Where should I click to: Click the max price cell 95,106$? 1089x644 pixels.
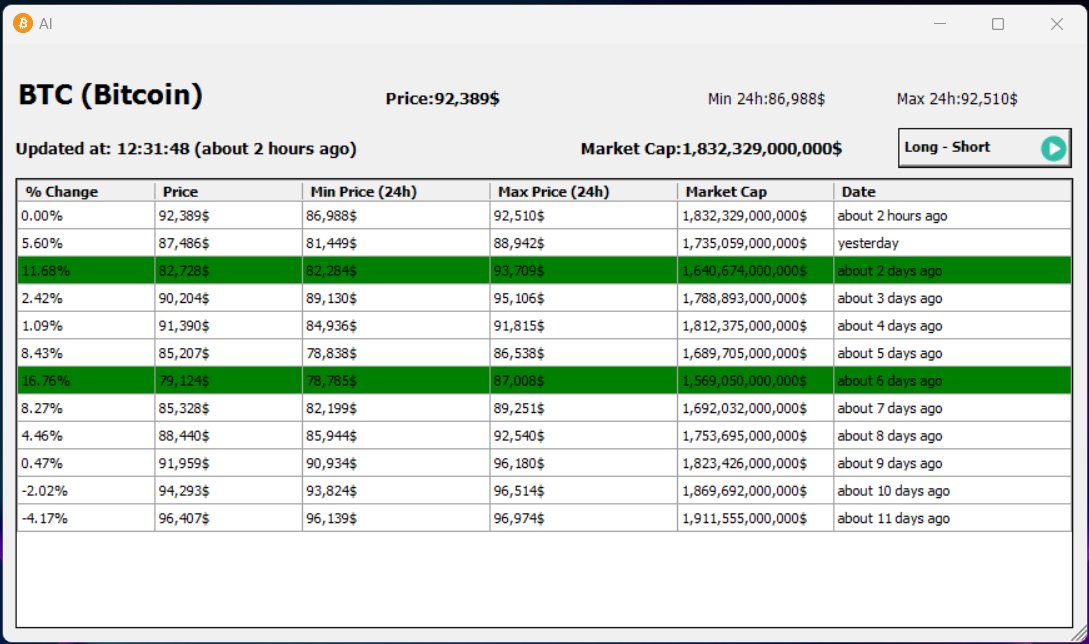583,298
